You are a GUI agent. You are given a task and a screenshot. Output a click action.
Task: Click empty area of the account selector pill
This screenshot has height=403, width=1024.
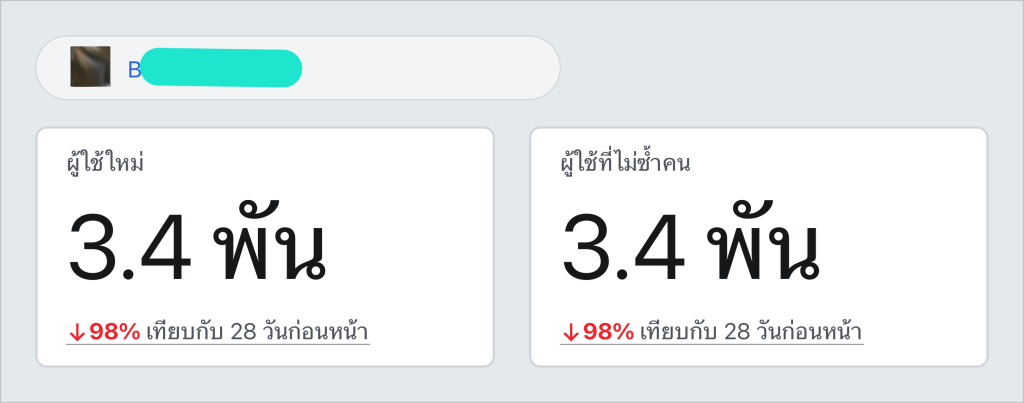click(431, 68)
